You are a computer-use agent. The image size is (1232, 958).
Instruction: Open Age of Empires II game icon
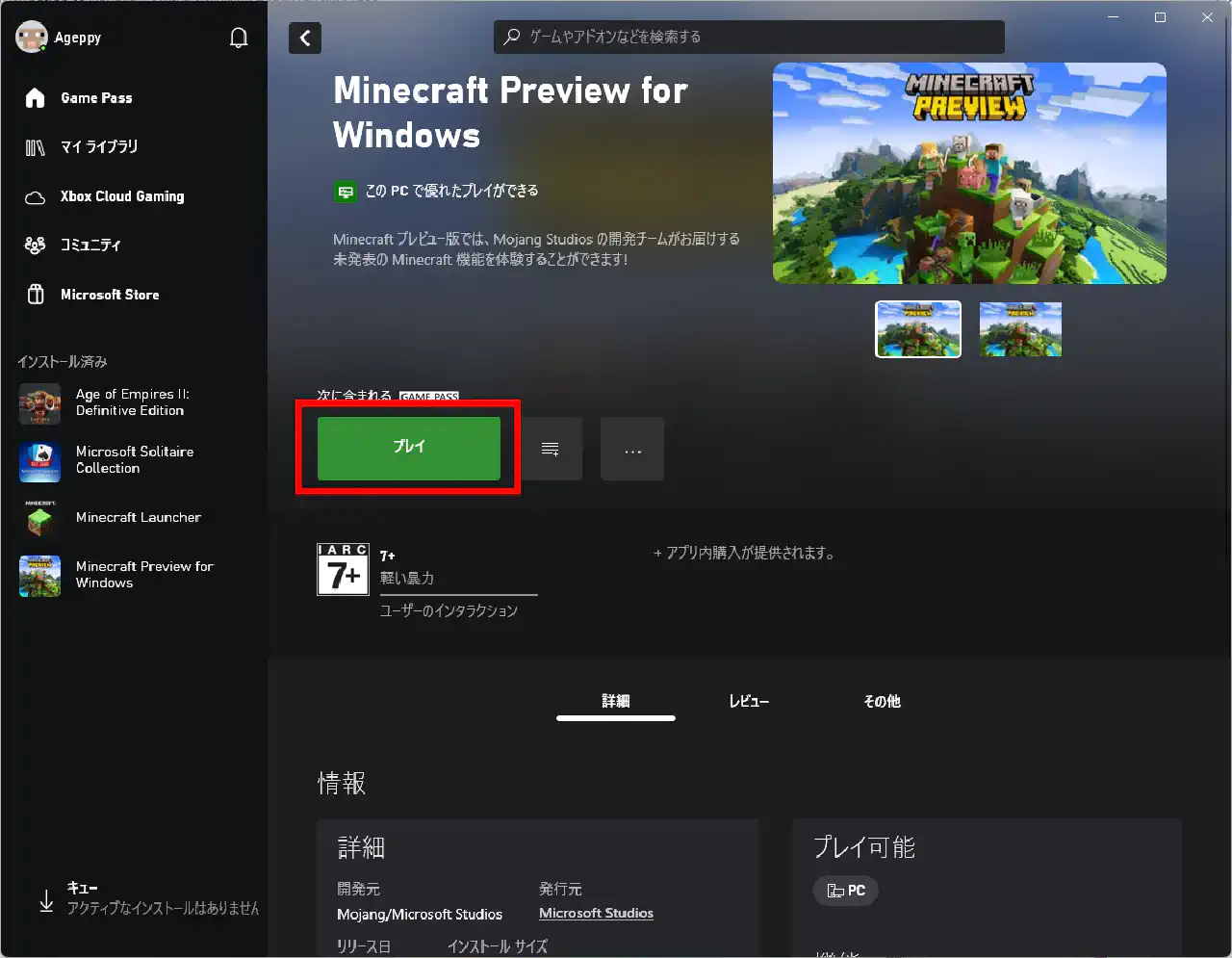(x=39, y=403)
